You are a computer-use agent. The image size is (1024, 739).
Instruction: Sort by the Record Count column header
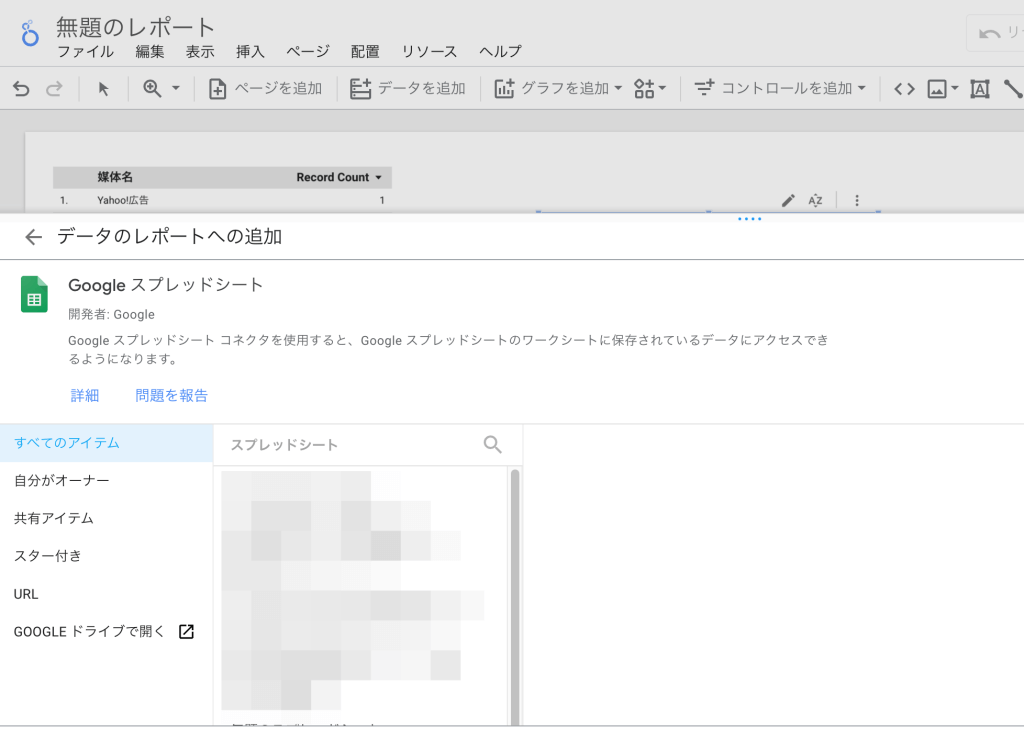(338, 177)
